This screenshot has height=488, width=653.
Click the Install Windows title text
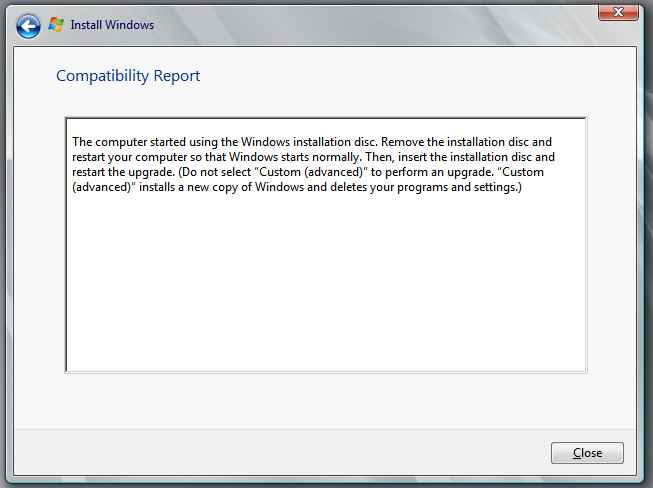[x=112, y=25]
